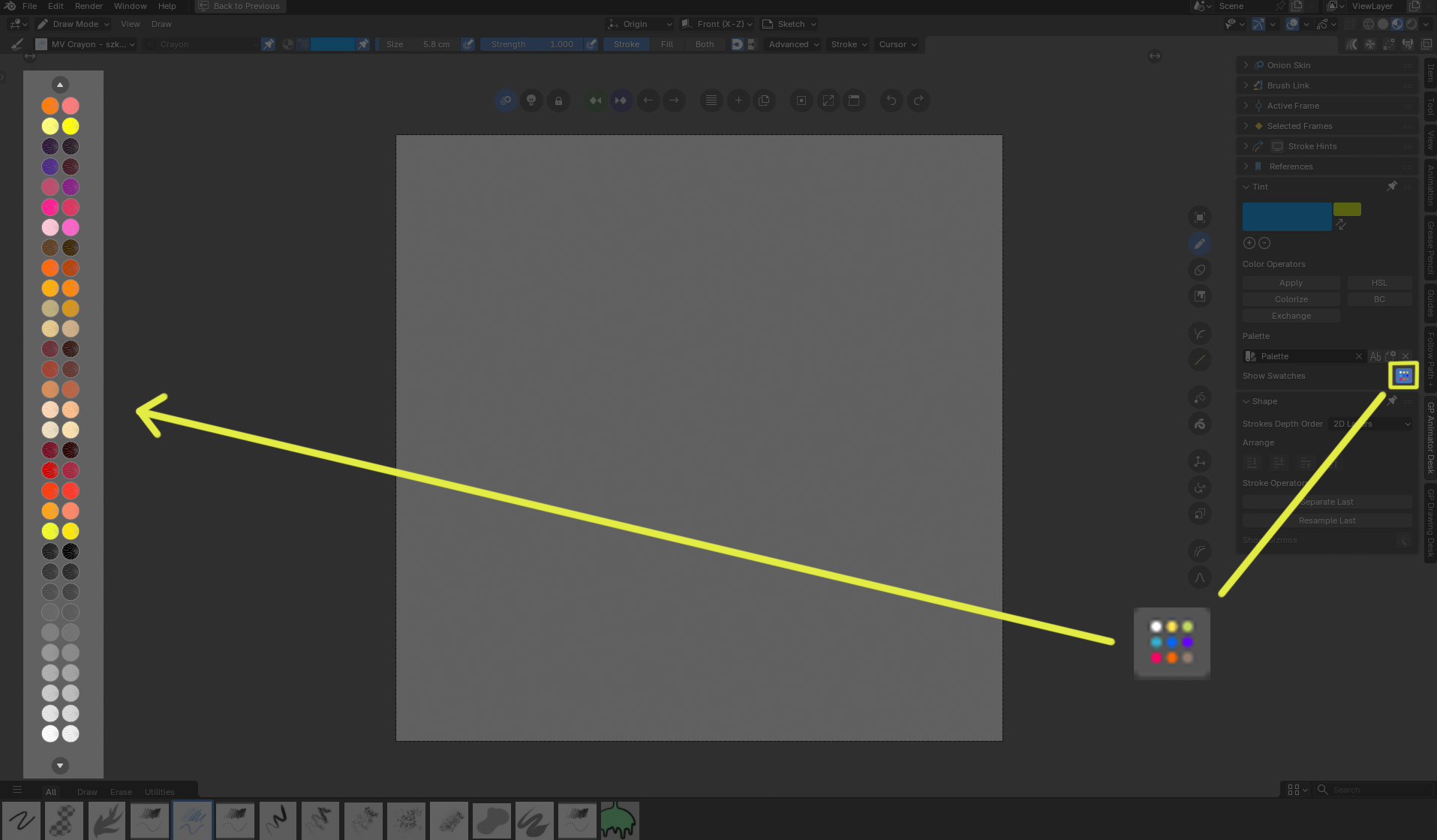This screenshot has height=840, width=1437.
Task: Enable wireframe viewport shading
Action: (1369, 24)
